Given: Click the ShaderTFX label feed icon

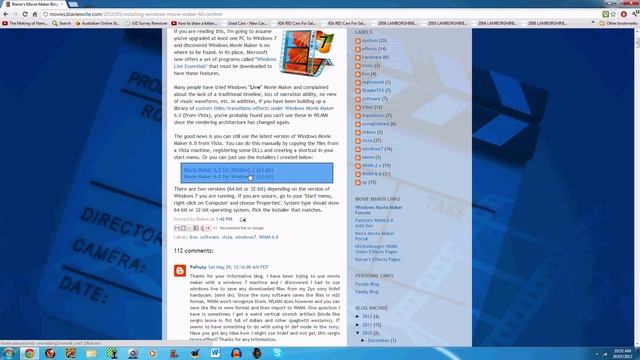Looking at the screenshot, I should pyautogui.click(x=358, y=91).
